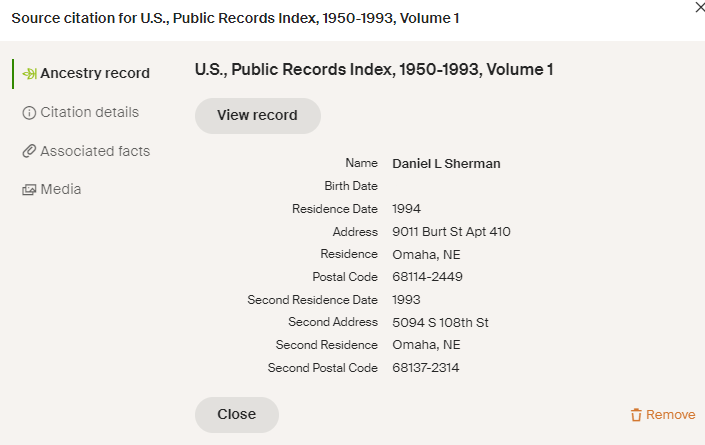Screen dimensions: 705x445
Task: Click the second address 5094 S 108th St
Action: click(x=440, y=322)
